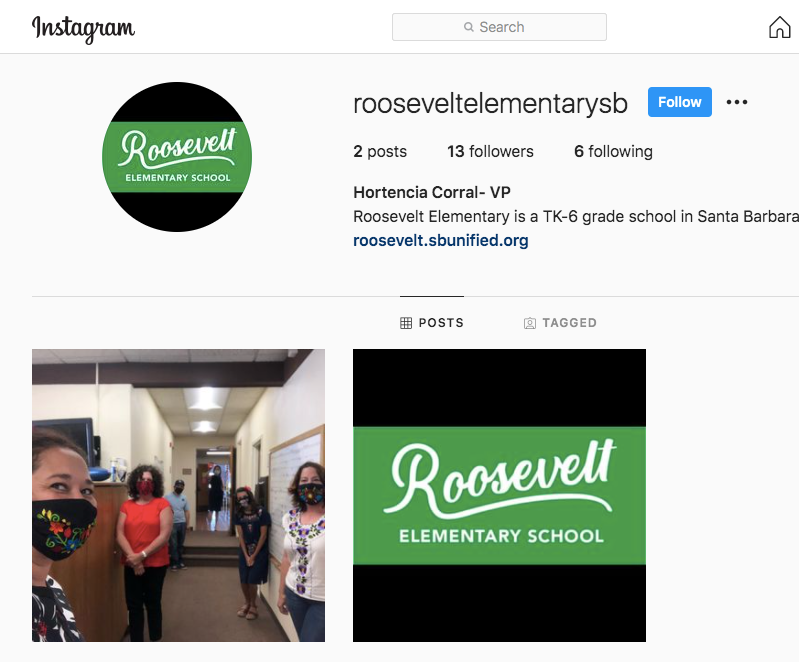Open the Roosevelt logo post

pyautogui.click(x=499, y=495)
